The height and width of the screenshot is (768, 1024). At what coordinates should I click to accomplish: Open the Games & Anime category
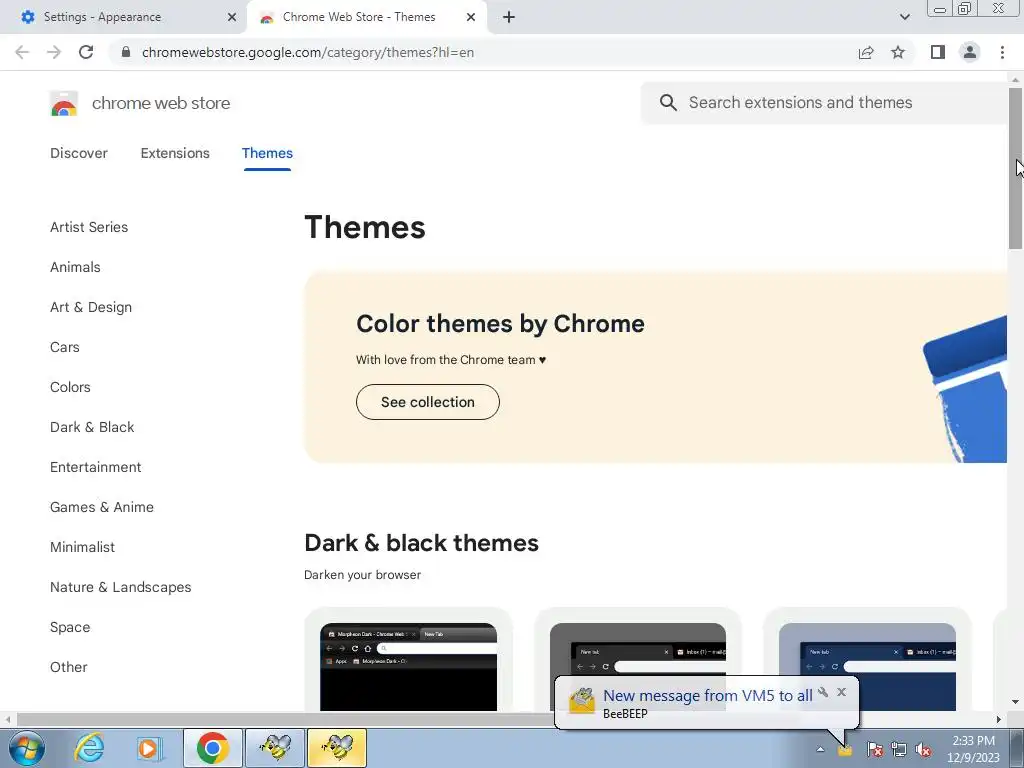pos(102,507)
